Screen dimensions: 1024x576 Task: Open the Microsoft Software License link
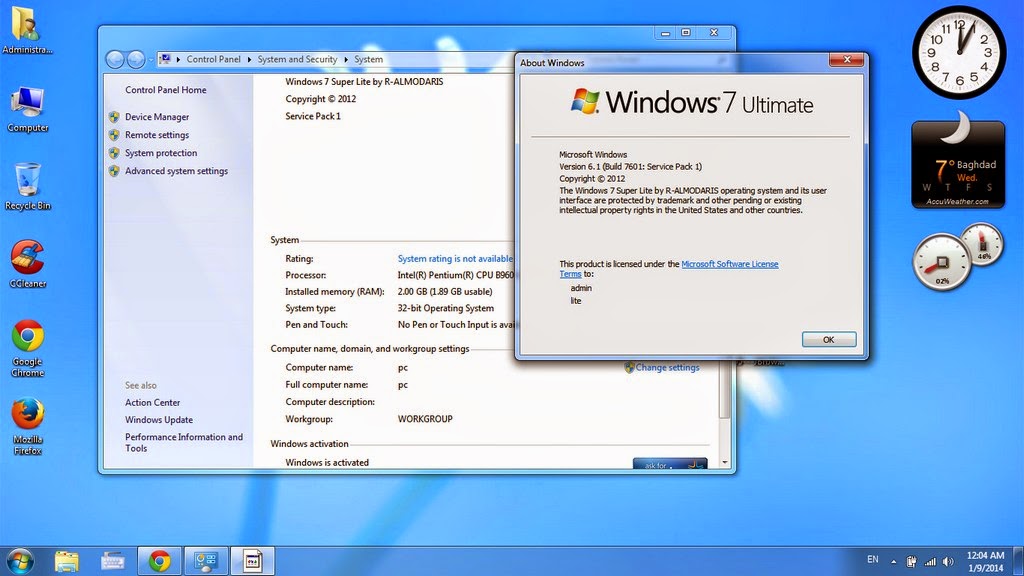pyautogui.click(x=729, y=264)
